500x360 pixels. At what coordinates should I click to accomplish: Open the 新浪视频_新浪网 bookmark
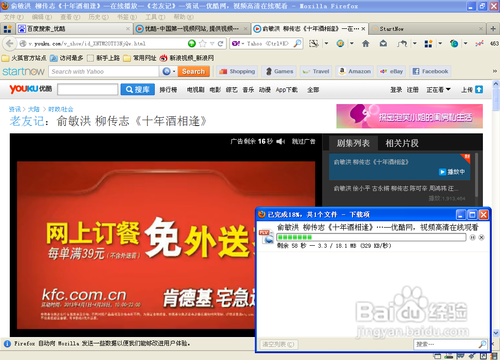tap(187, 58)
